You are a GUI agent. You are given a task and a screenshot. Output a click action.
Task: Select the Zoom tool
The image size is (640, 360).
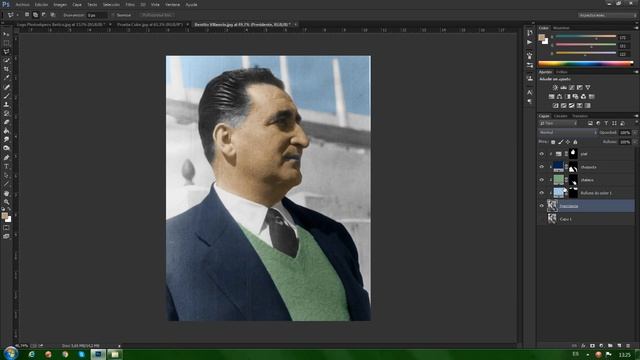tap(6, 202)
